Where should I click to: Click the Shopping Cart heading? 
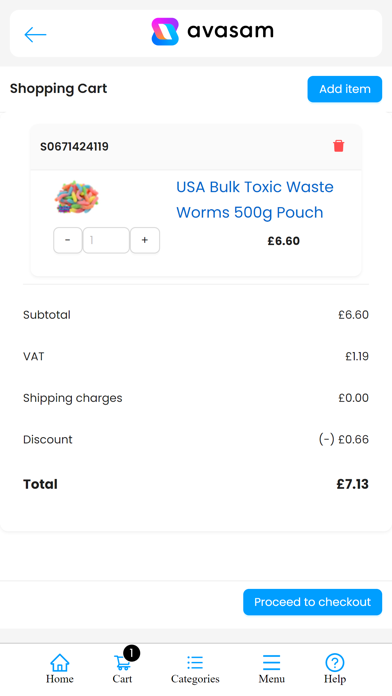(x=59, y=88)
